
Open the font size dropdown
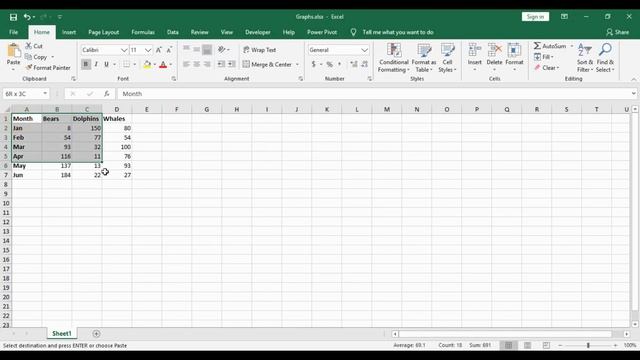tap(148, 50)
